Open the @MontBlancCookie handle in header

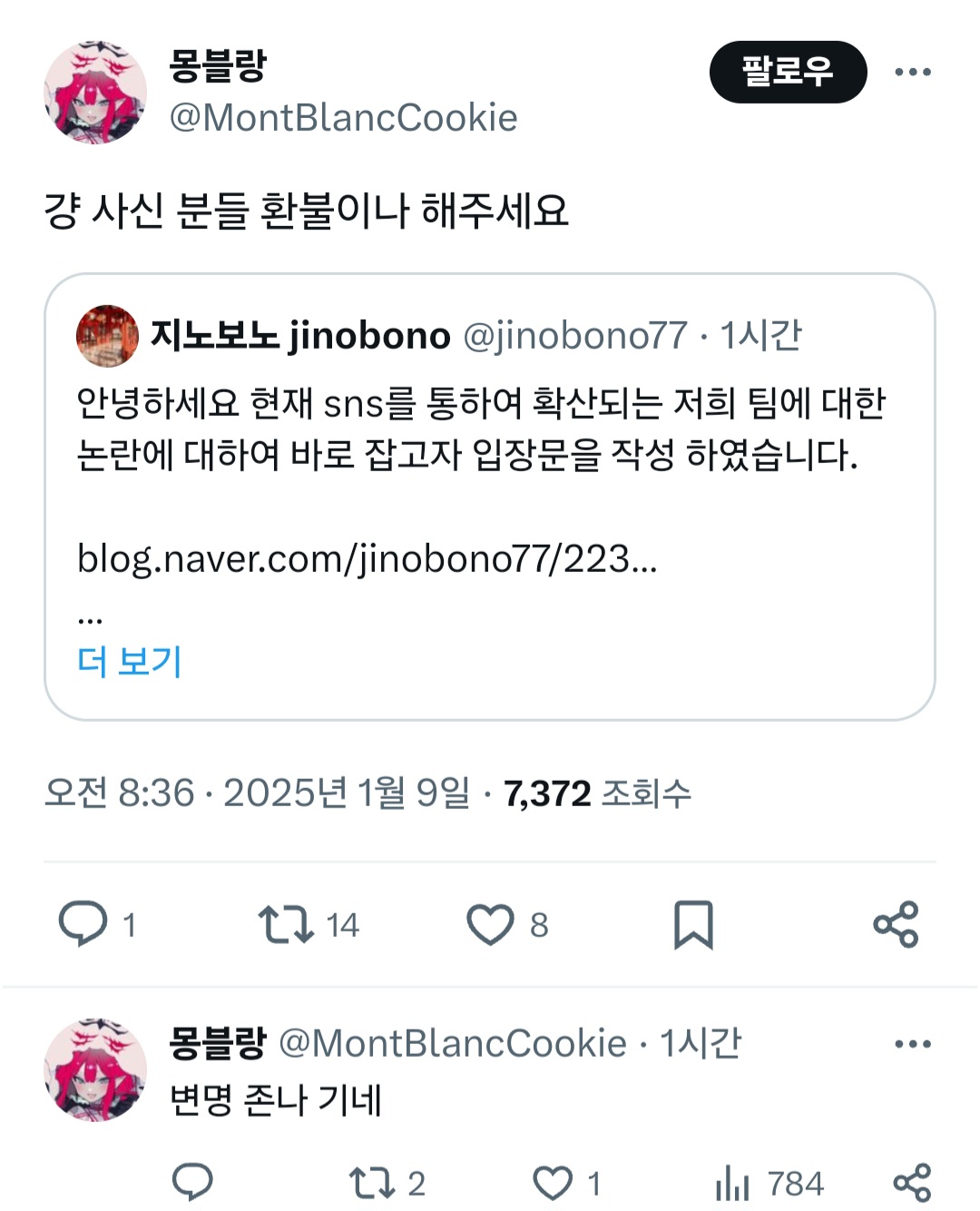point(343,118)
